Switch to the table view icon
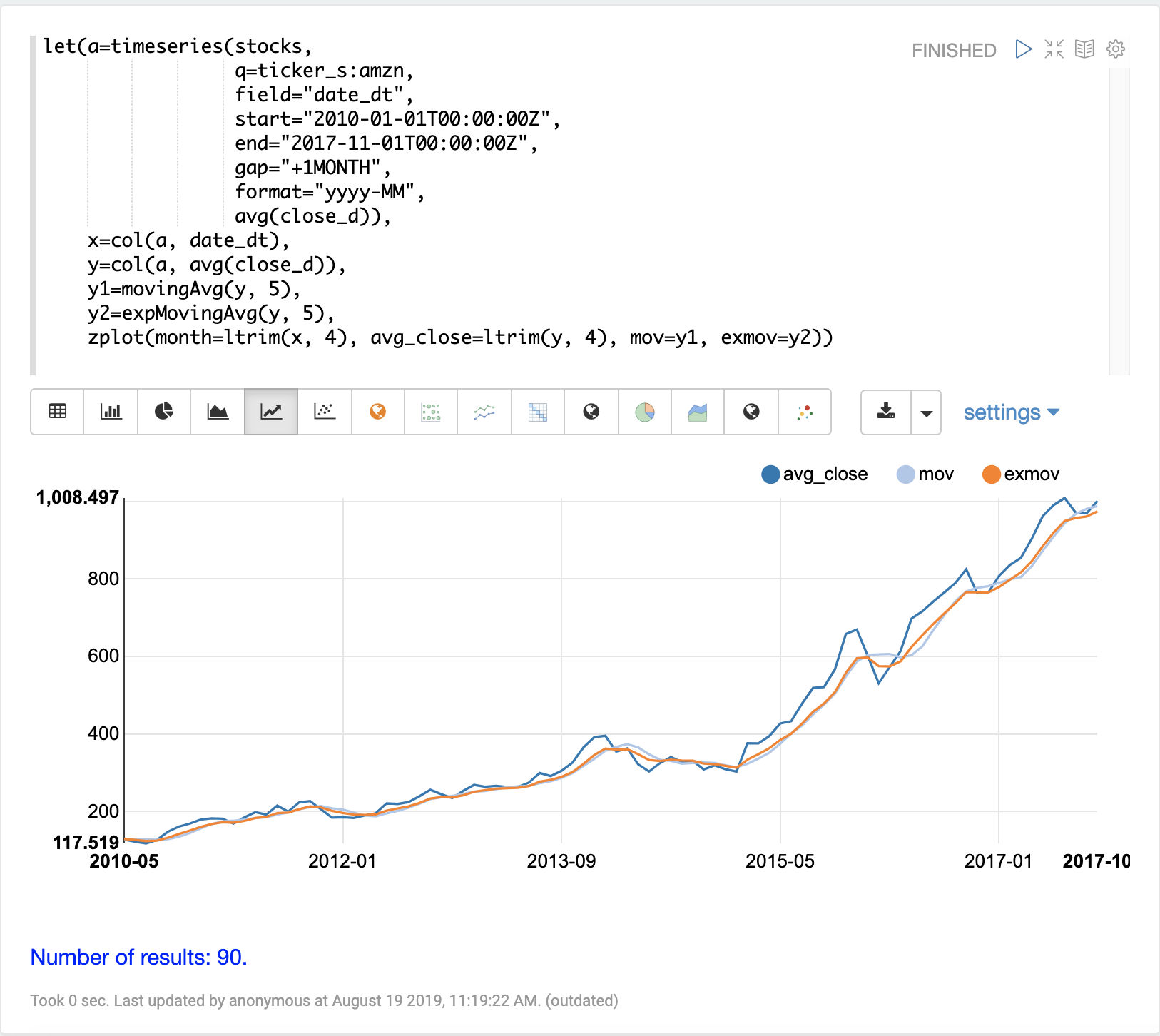The width and height of the screenshot is (1160, 1036). click(x=57, y=412)
